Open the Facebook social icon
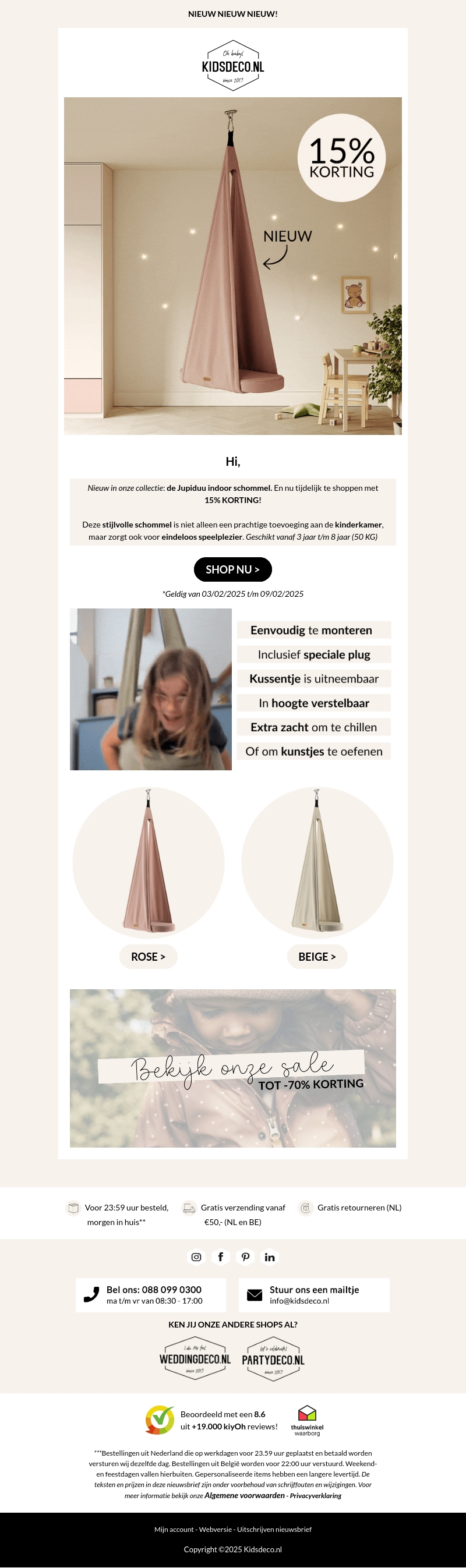Image resolution: width=466 pixels, height=1568 pixels. click(221, 1257)
